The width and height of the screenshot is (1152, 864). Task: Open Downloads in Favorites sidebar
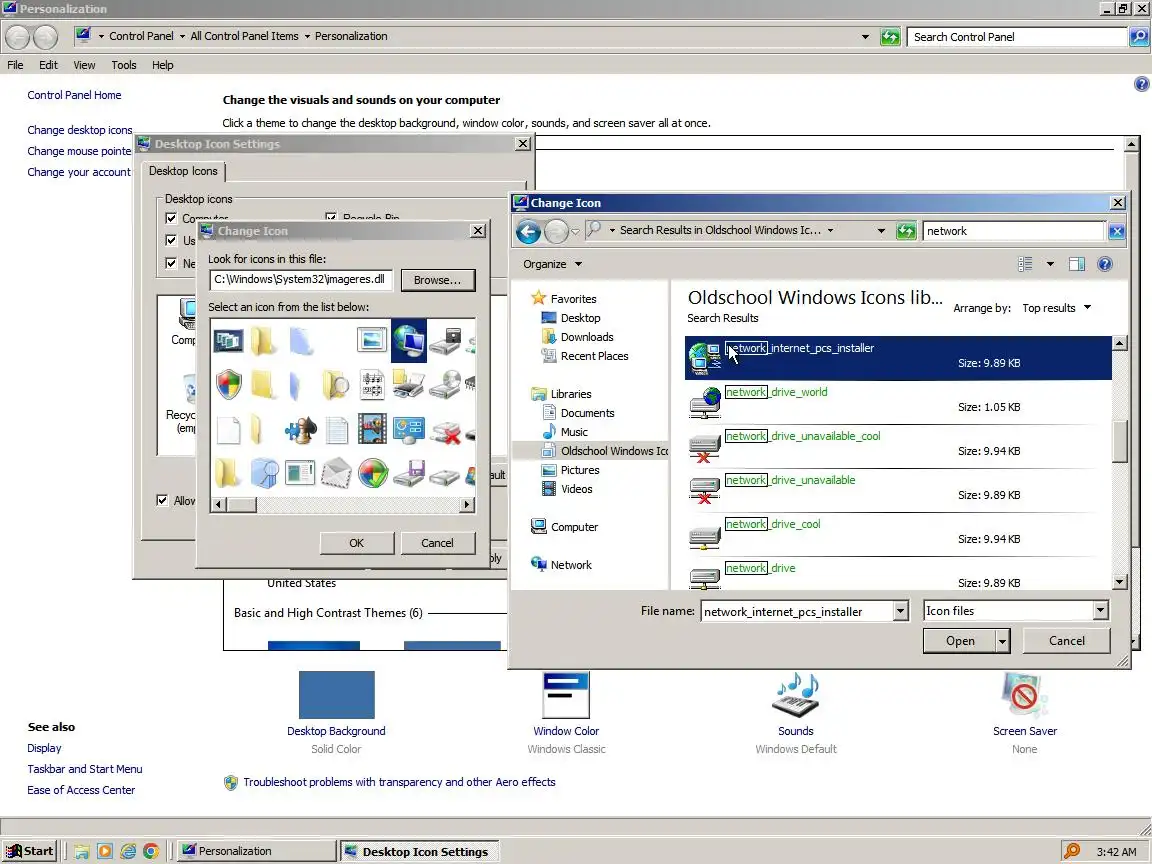(586, 337)
